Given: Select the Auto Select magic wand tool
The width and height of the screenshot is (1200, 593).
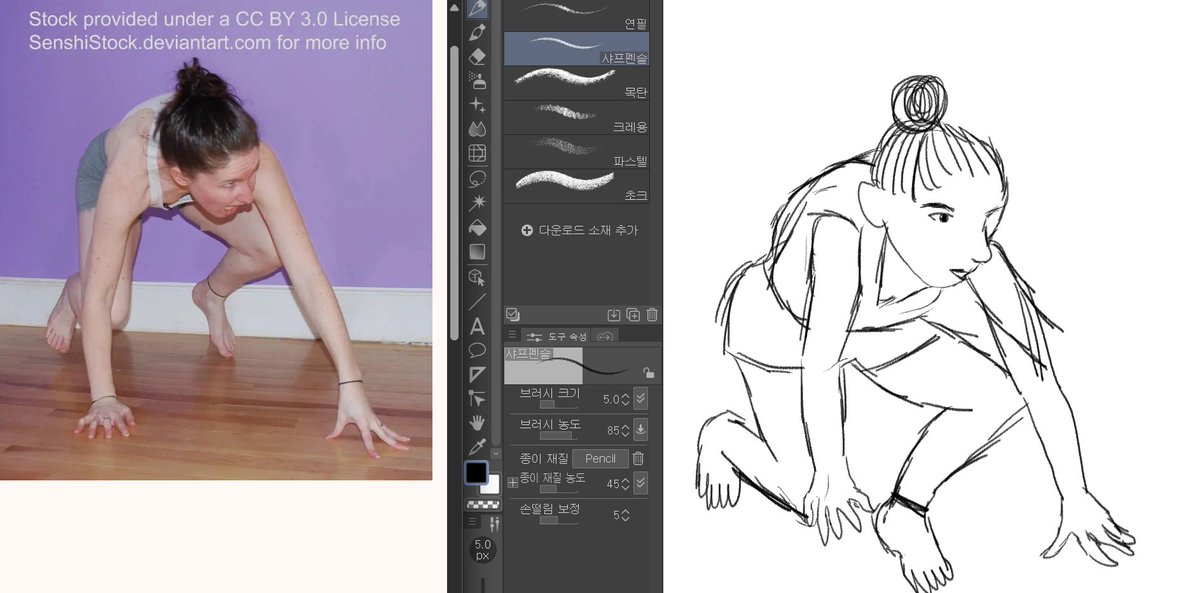Looking at the screenshot, I should click(477, 203).
